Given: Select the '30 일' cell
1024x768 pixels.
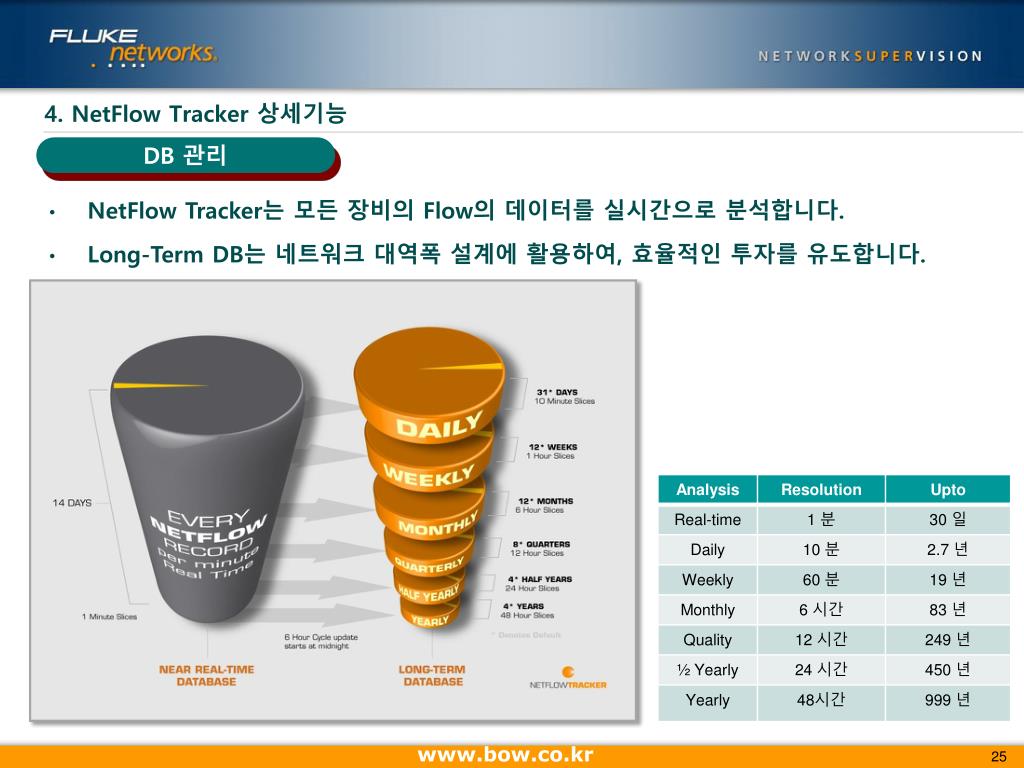Looking at the screenshot, I should point(948,520).
